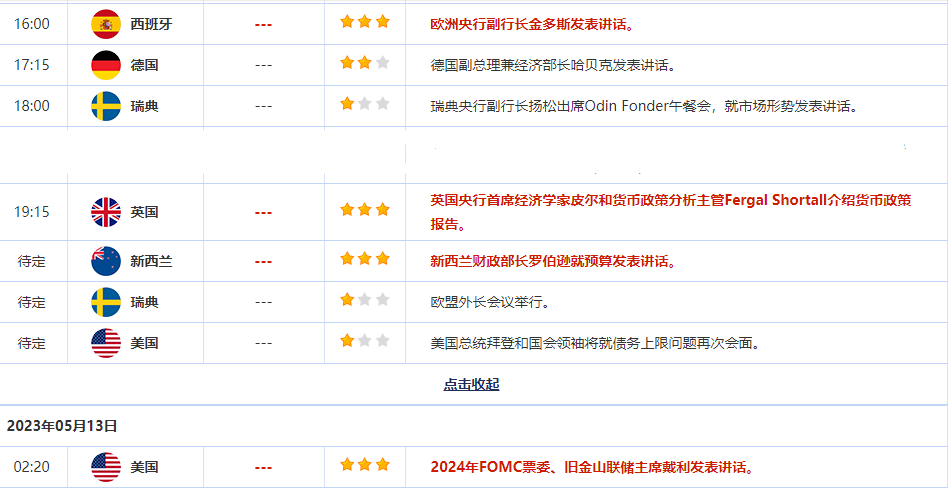Click the Sweden flag in the 18:00 row

coord(106,106)
